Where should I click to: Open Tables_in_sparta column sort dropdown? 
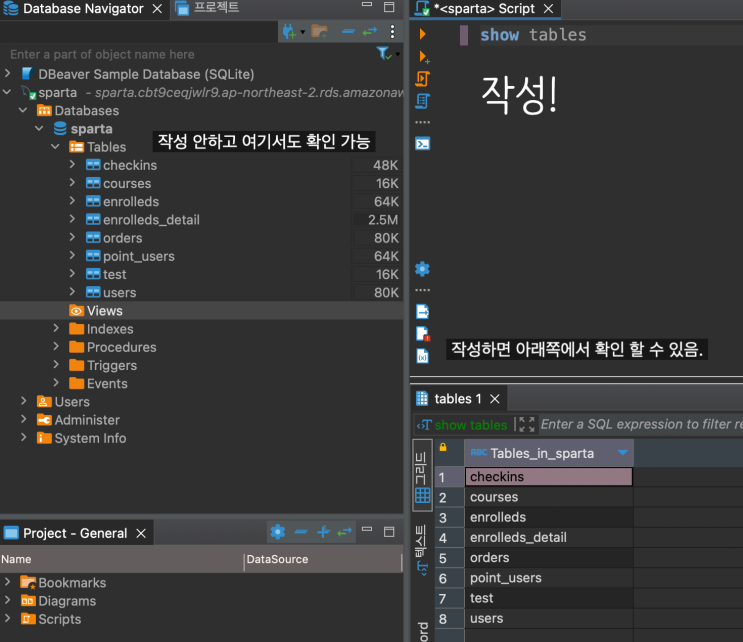623,453
